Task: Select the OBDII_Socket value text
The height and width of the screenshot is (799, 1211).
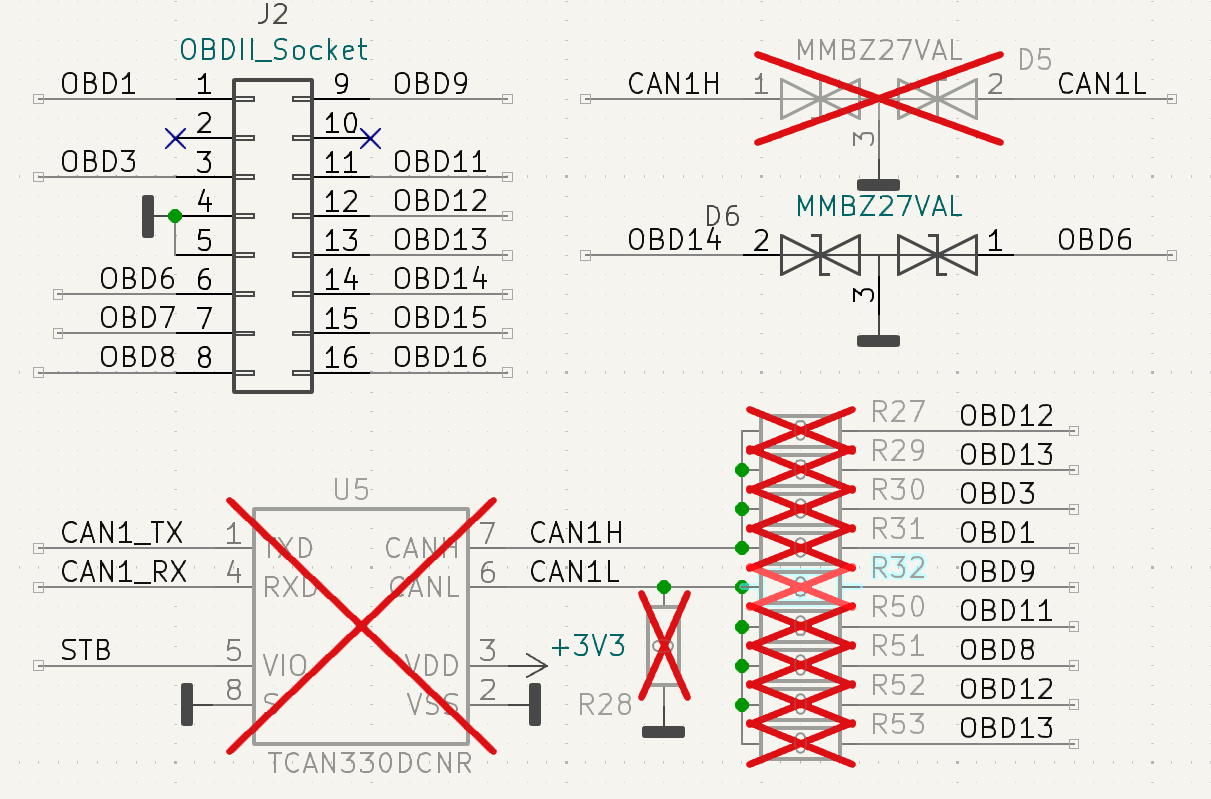Action: 274,49
